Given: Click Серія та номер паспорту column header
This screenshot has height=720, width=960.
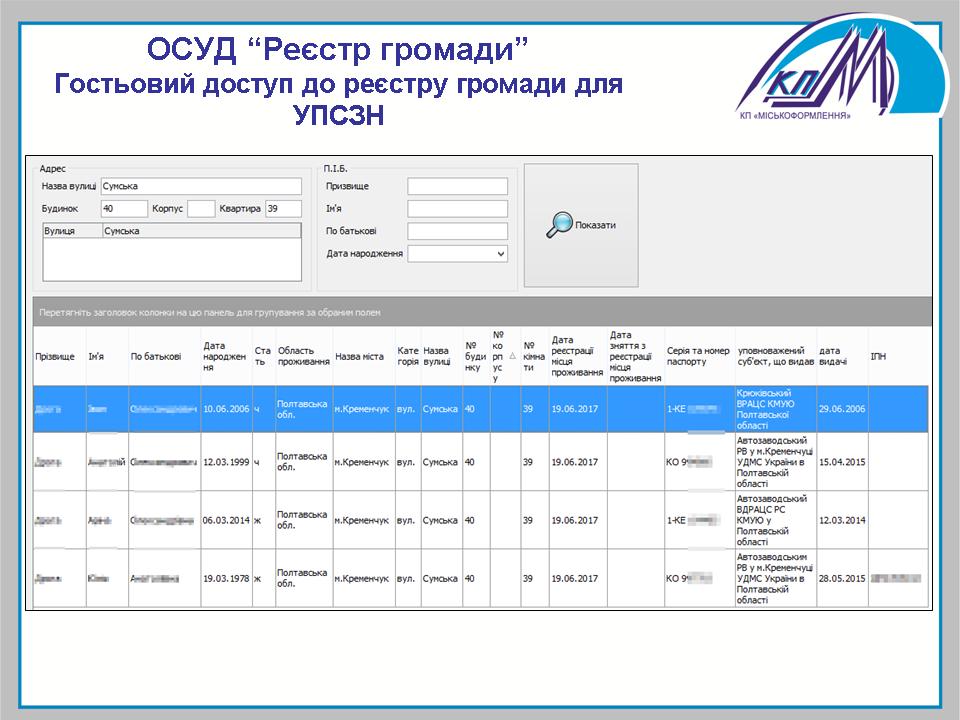Looking at the screenshot, I should click(698, 356).
